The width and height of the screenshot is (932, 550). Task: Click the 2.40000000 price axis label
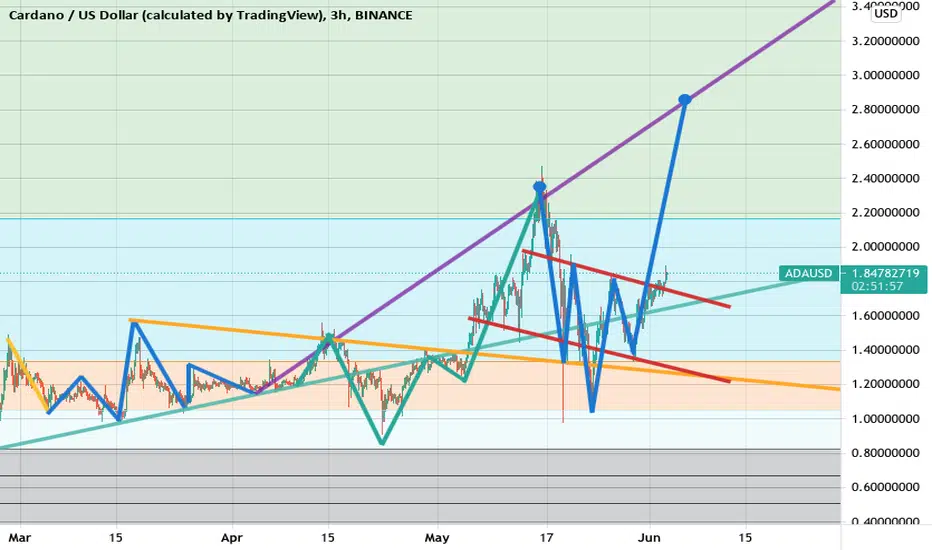tap(886, 178)
